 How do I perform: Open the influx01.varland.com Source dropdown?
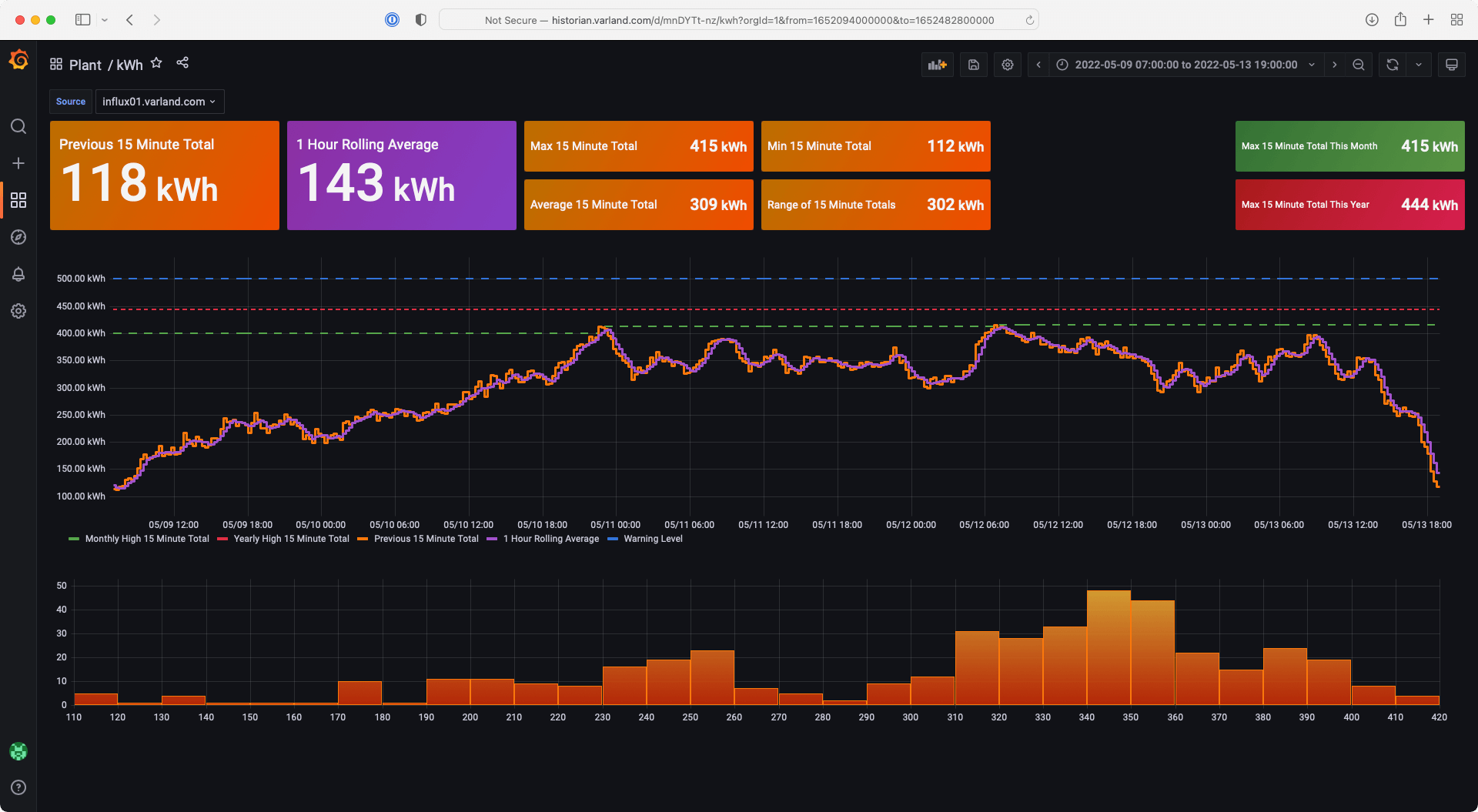[x=159, y=101]
